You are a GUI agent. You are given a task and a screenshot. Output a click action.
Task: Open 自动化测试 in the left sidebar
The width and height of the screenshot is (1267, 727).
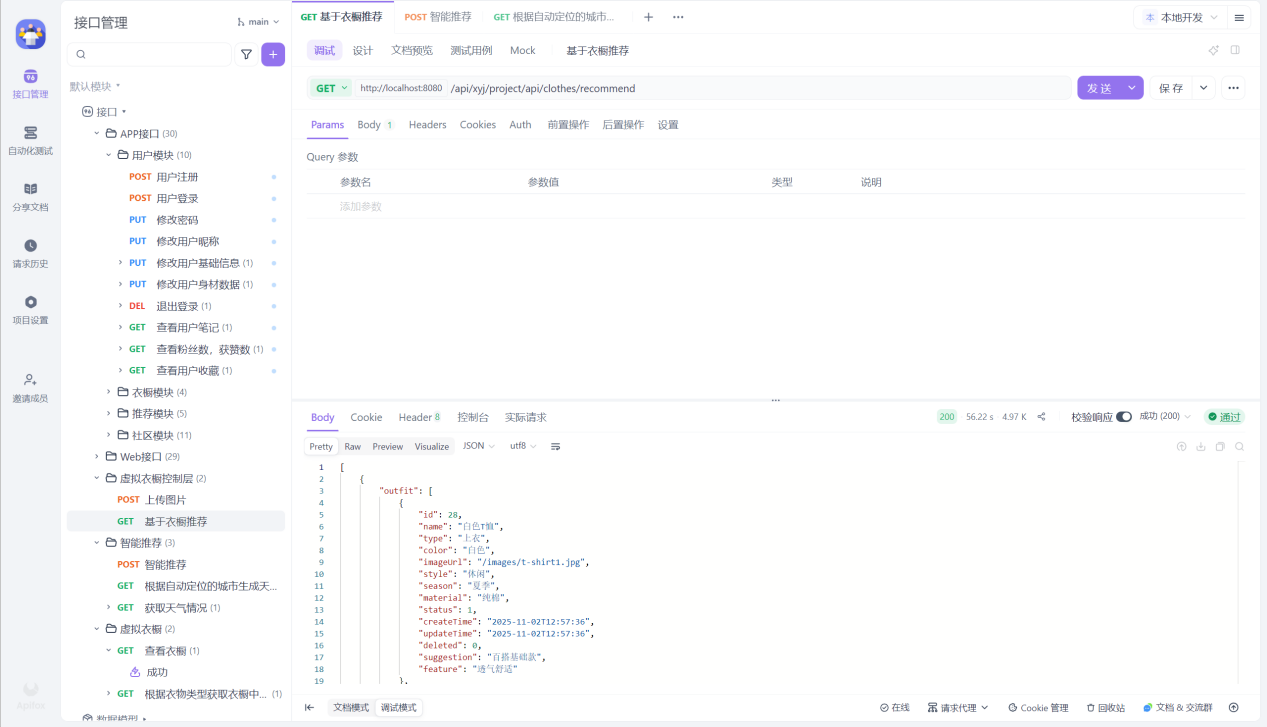point(30,140)
